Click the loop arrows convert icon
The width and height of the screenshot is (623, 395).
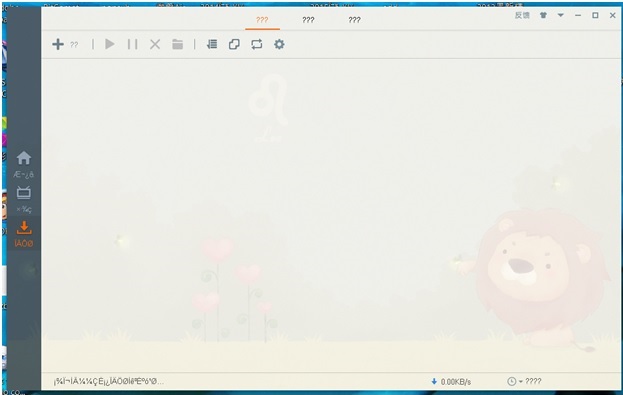(x=257, y=44)
